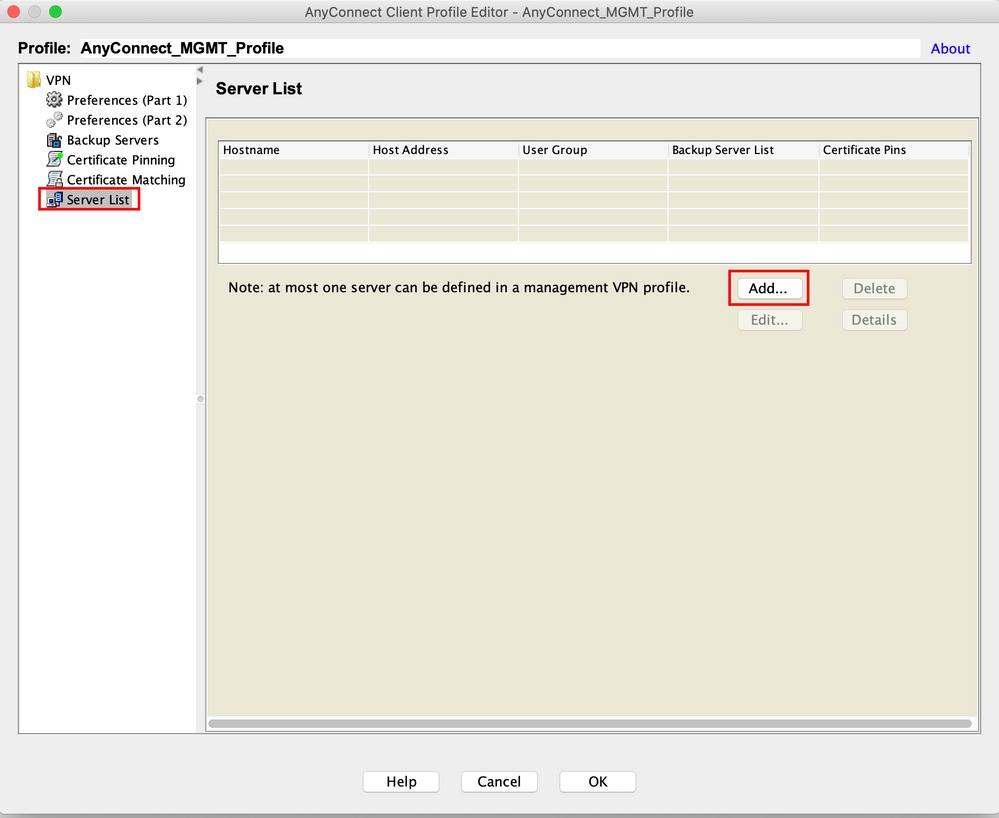Click the disabled Delete button

874,288
